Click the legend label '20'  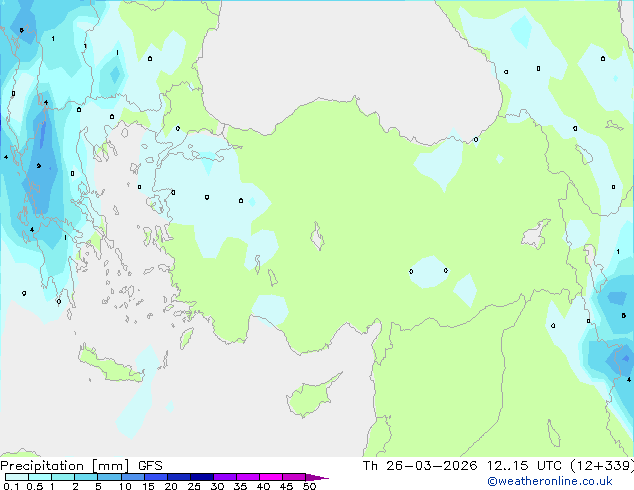click(x=171, y=486)
